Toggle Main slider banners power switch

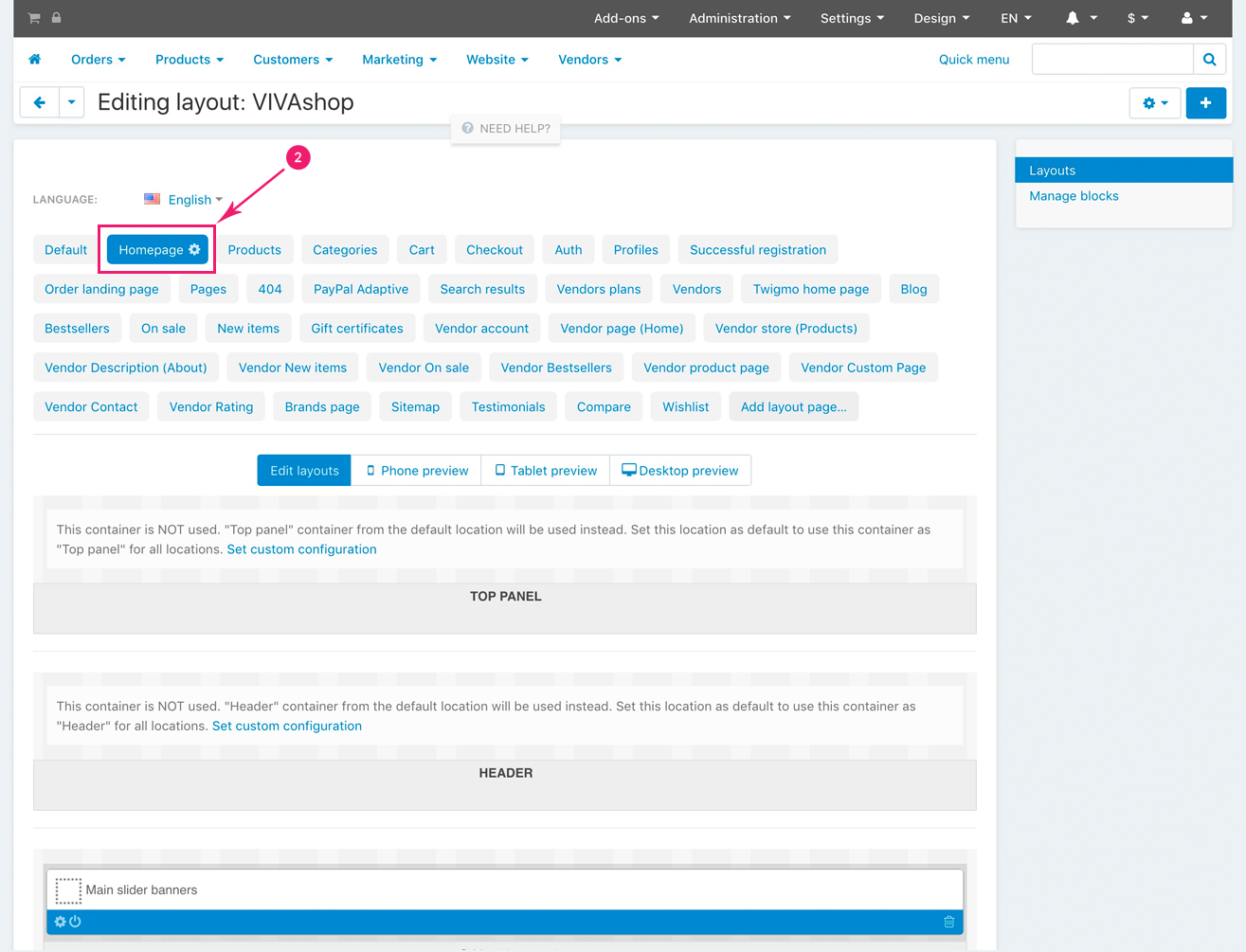(x=76, y=922)
